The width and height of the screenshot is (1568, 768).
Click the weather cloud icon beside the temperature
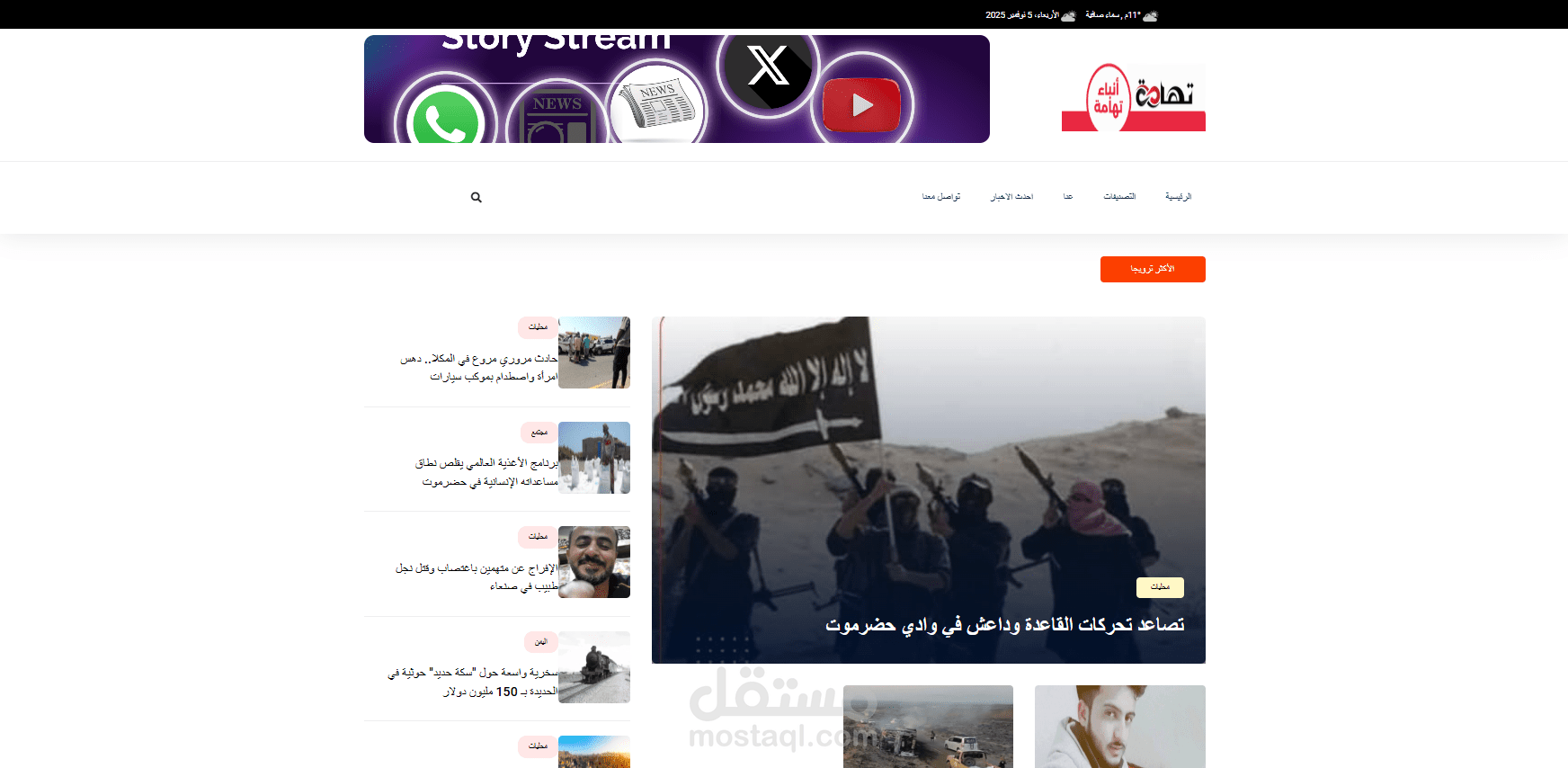1150,15
